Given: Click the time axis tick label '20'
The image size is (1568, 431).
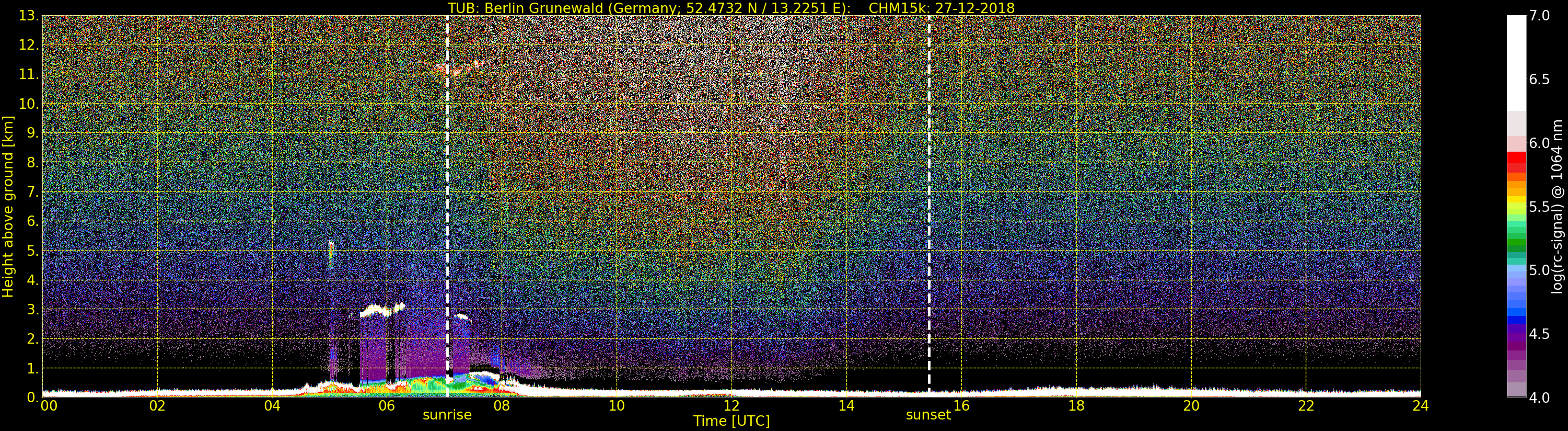Looking at the screenshot, I should 1191,405.
